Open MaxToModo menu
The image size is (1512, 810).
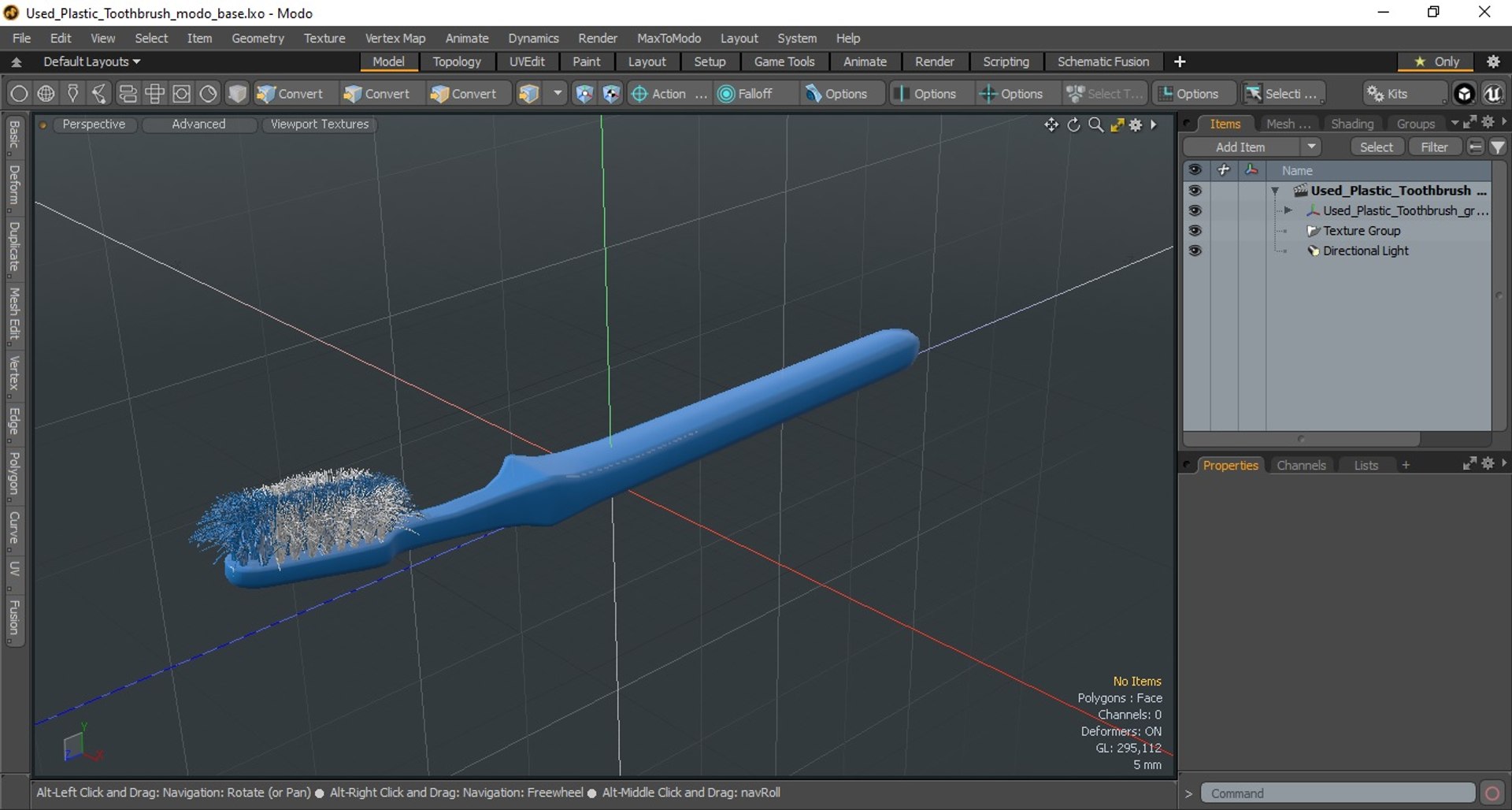(669, 38)
